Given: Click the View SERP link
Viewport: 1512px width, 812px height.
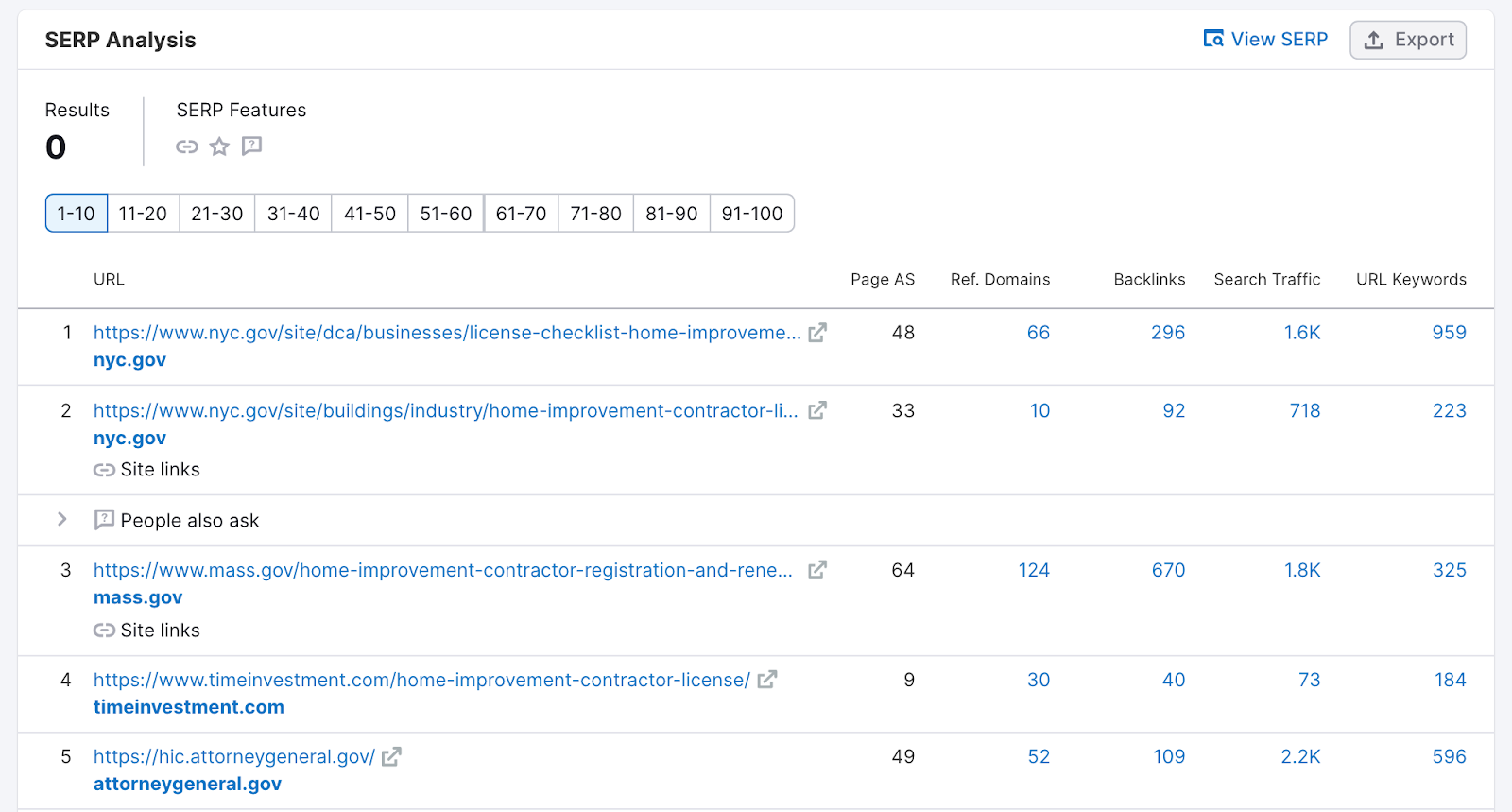Looking at the screenshot, I should (1265, 40).
